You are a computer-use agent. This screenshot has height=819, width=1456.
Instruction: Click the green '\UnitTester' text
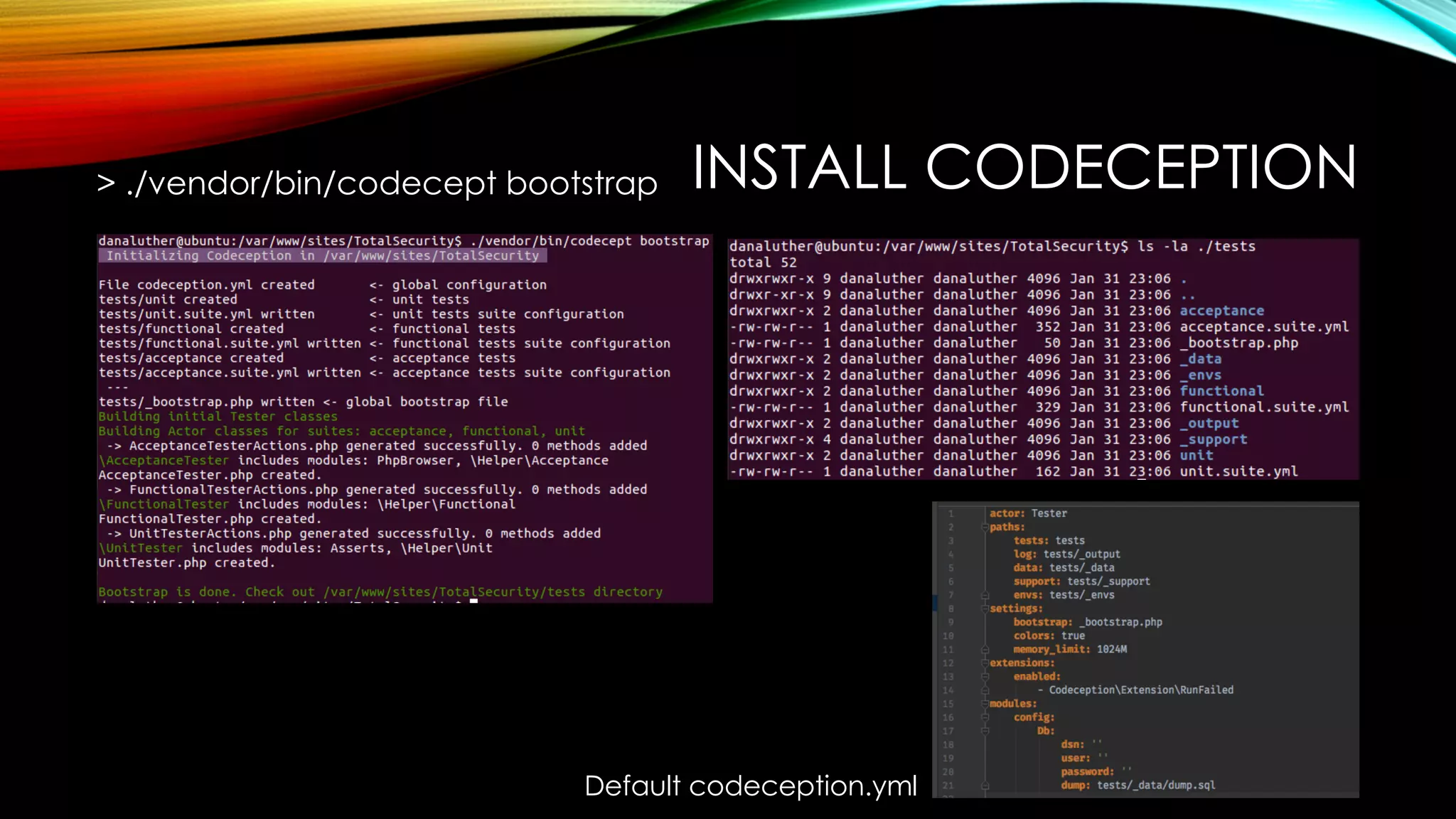141,548
